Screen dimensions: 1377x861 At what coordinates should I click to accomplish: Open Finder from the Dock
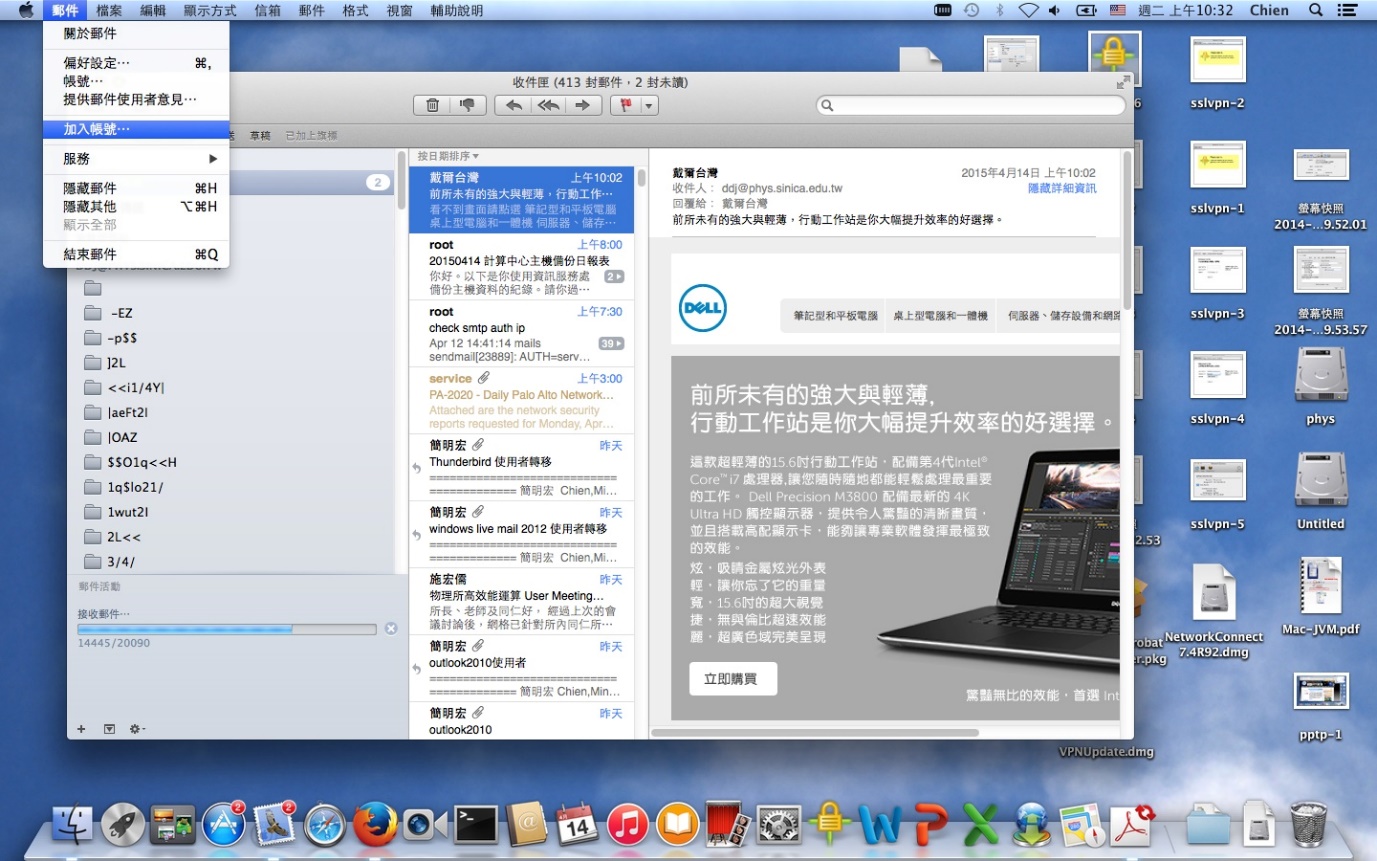point(72,824)
